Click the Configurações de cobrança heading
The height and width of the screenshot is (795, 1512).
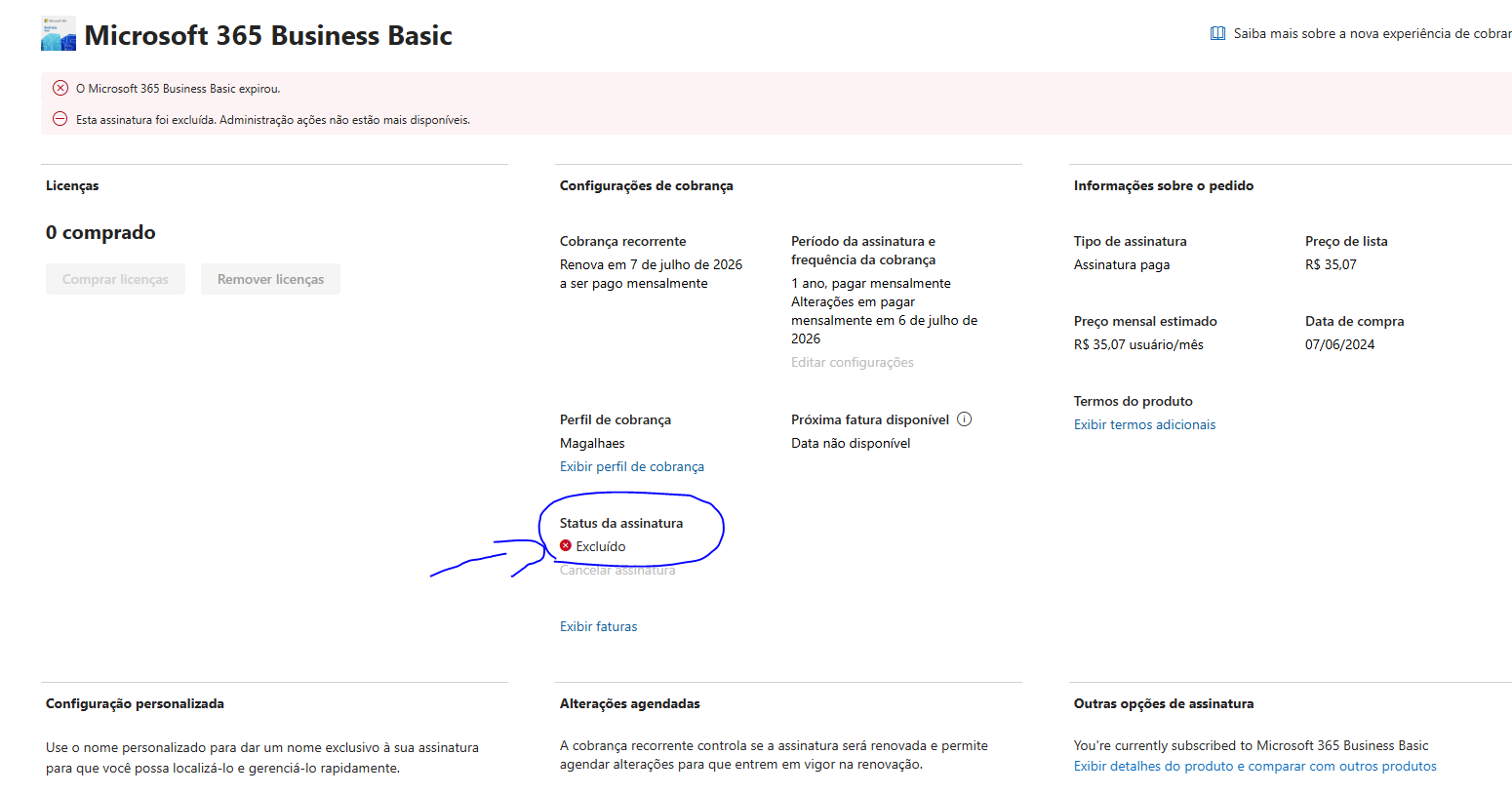(647, 185)
